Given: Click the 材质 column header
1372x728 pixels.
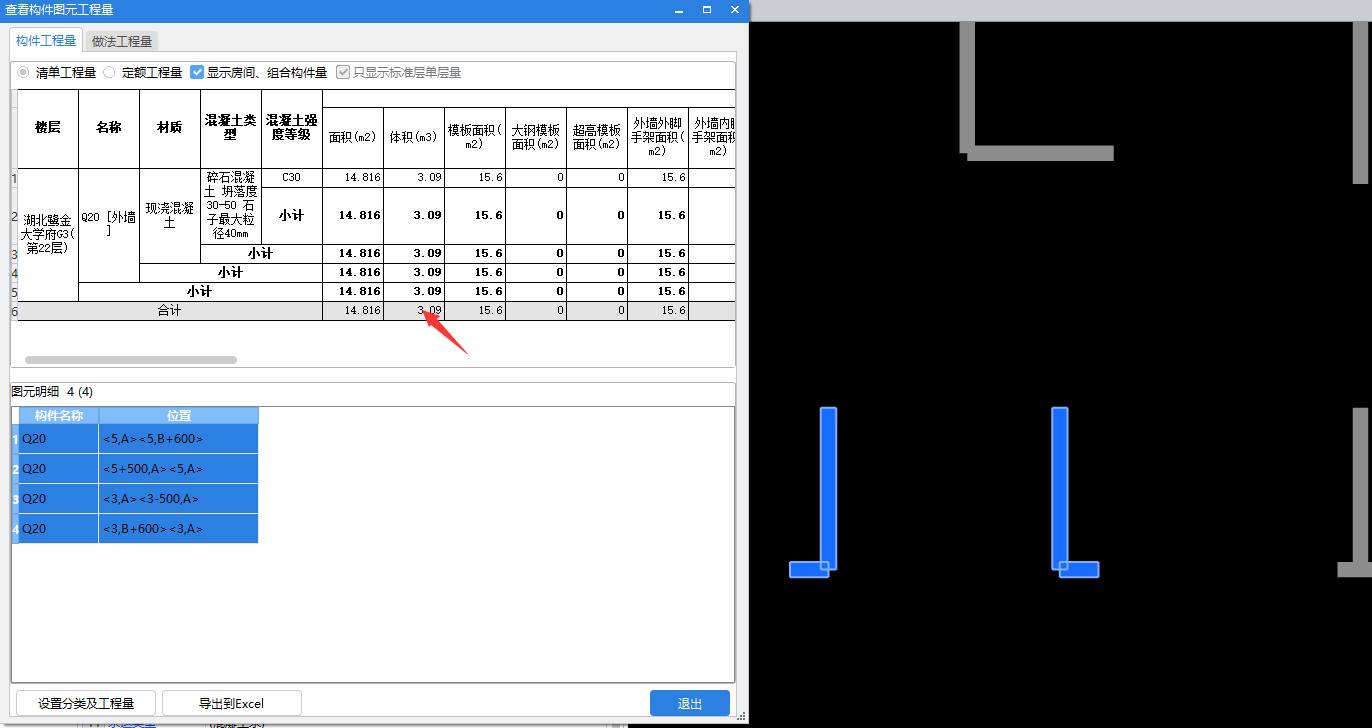Looking at the screenshot, I should [x=170, y=128].
